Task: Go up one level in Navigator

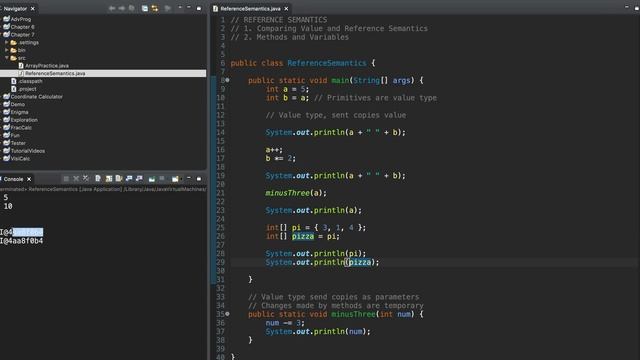Action: coord(131,9)
